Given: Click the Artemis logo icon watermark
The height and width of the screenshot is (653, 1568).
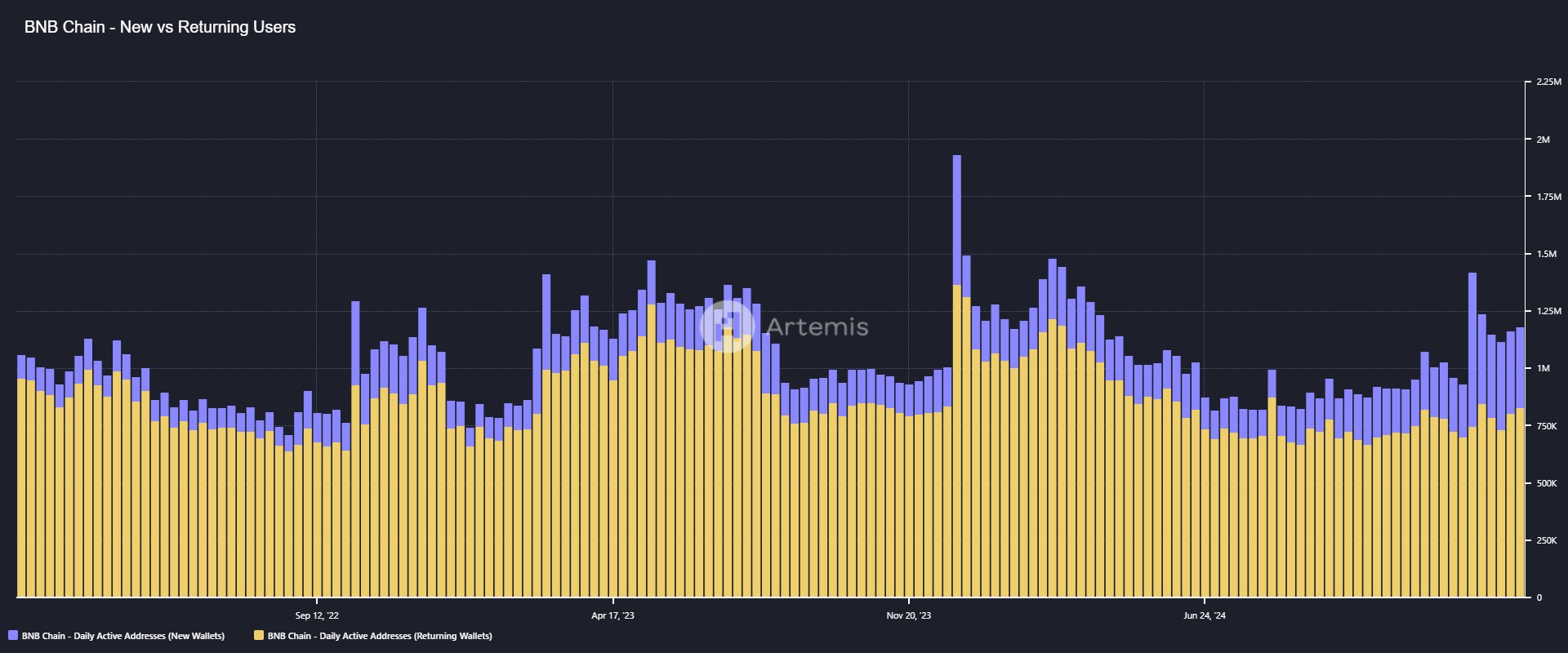Looking at the screenshot, I should click(727, 326).
